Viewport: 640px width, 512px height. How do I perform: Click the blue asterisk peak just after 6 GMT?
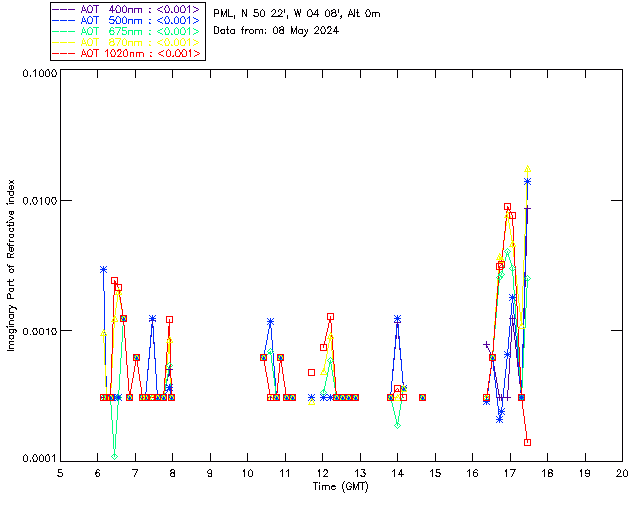pos(104,269)
